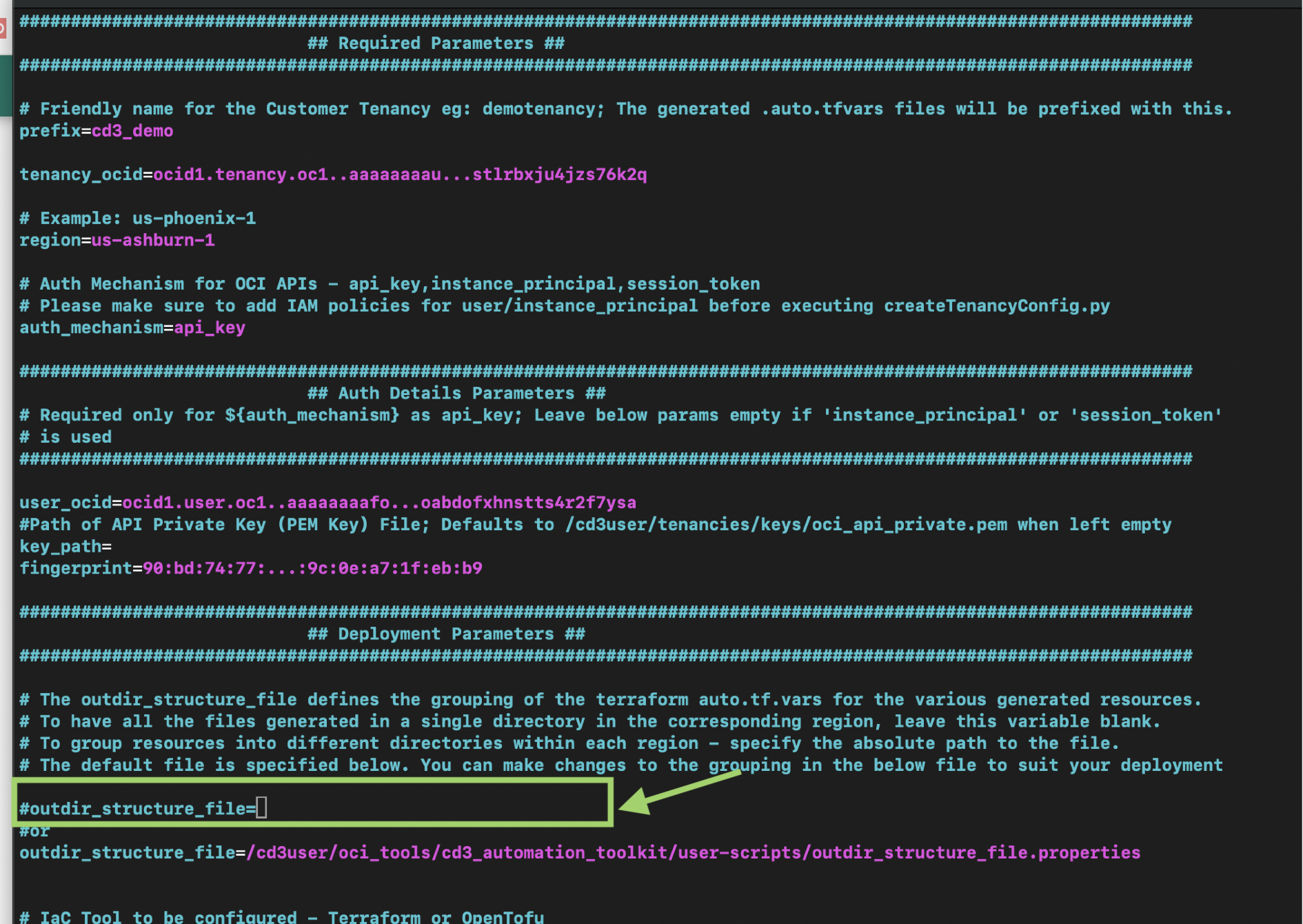This screenshot has height=924, width=1303.
Task: Click the fingerprint value
Action: [x=312, y=569]
